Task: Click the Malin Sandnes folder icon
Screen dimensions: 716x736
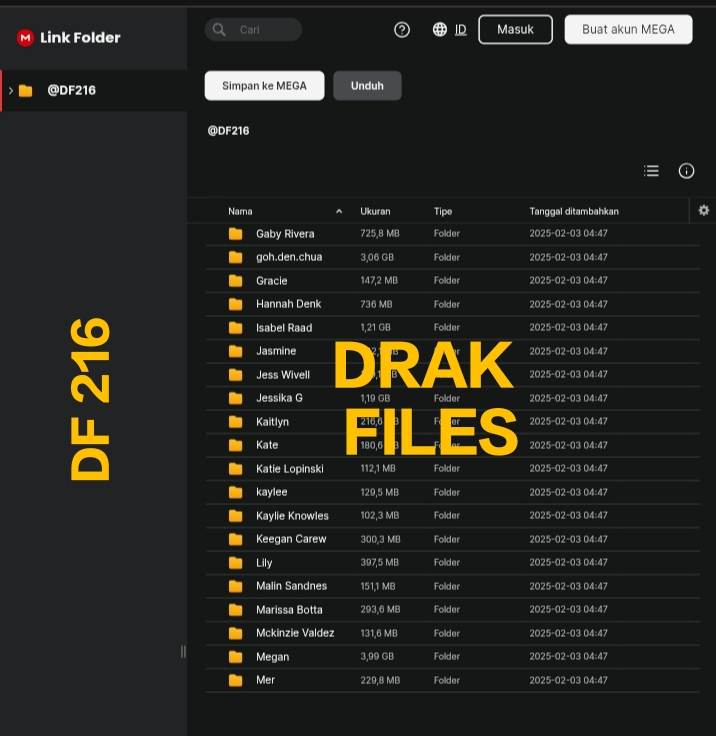Action: [235, 586]
